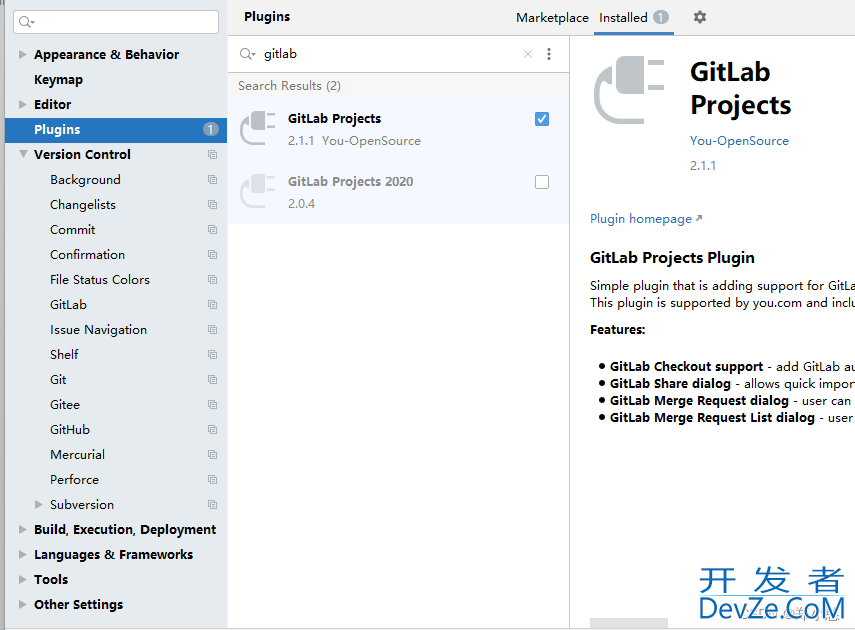855x630 pixels.
Task: Click the settings search magnifier icon
Action: (26, 22)
